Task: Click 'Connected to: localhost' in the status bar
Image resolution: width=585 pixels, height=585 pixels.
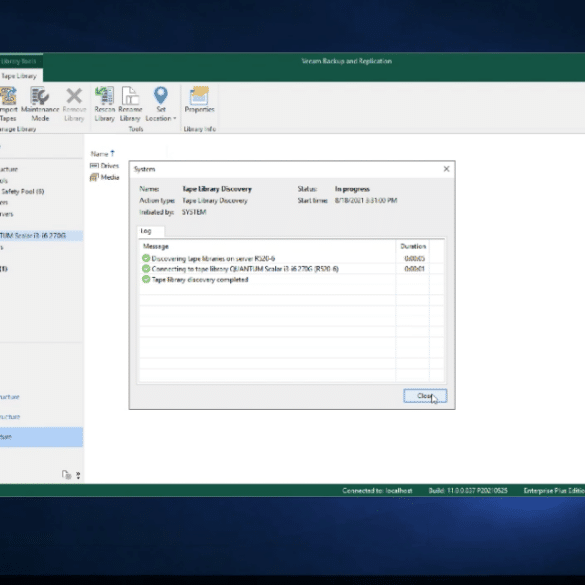Action: 377,491
